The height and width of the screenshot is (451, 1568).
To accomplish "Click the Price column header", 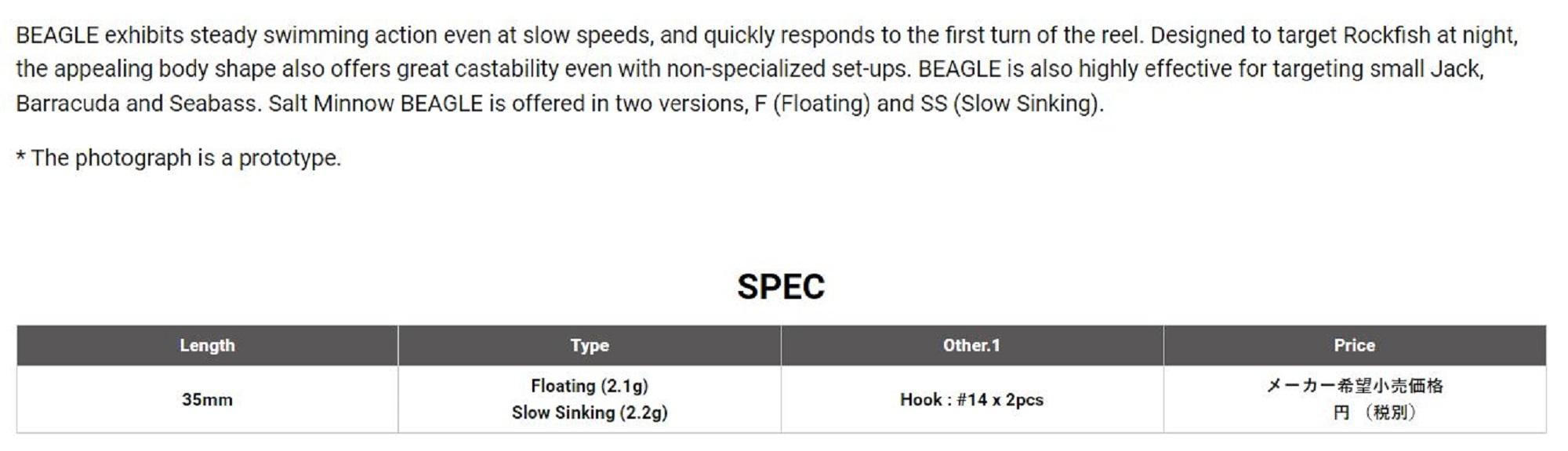I will (x=1354, y=345).
